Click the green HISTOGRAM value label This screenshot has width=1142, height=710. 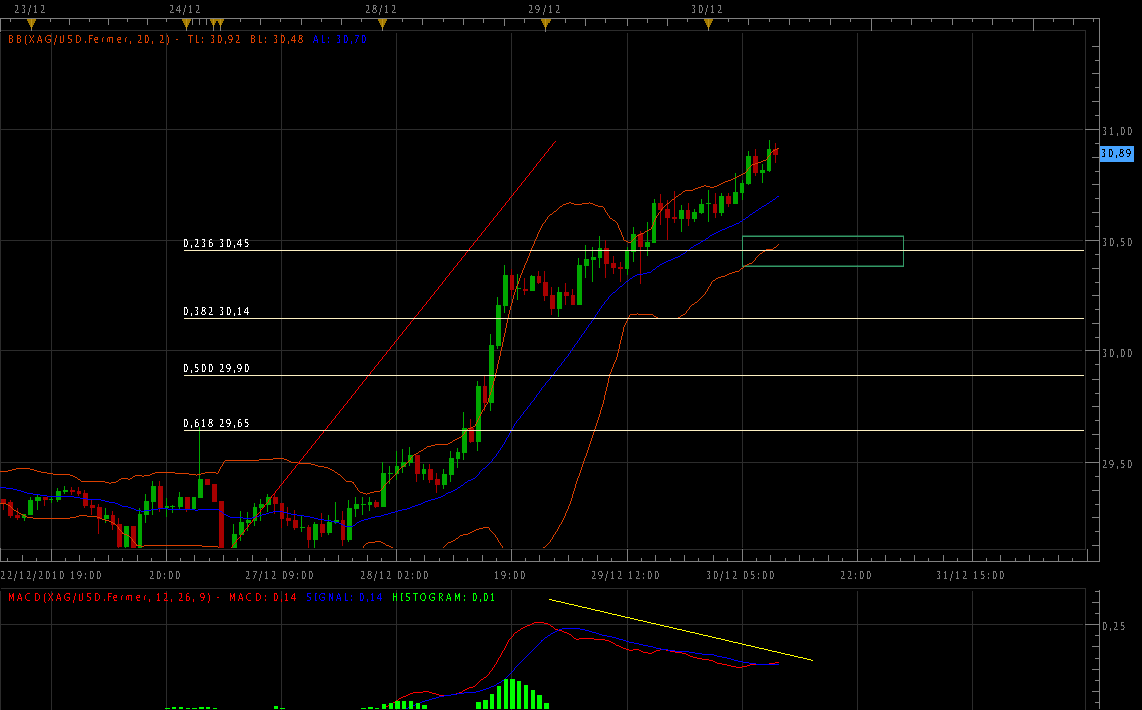click(444, 597)
